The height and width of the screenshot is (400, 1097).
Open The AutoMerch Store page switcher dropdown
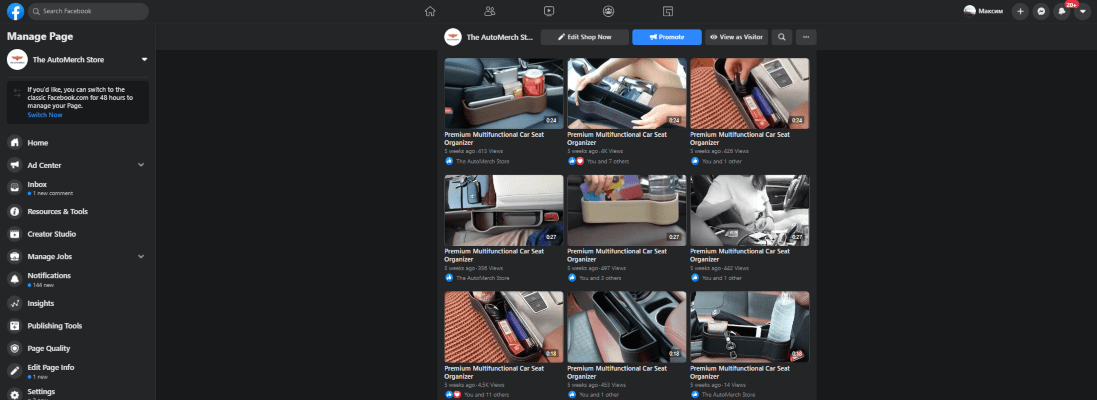[144, 60]
